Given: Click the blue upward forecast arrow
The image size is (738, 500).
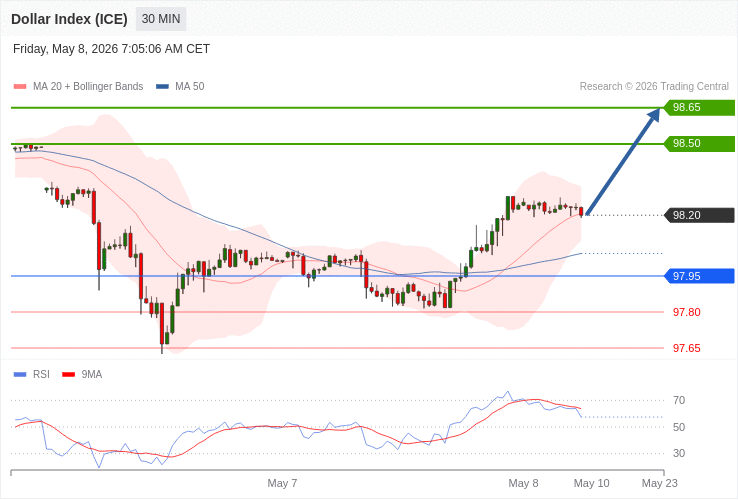Looking at the screenshot, I should click(623, 162).
